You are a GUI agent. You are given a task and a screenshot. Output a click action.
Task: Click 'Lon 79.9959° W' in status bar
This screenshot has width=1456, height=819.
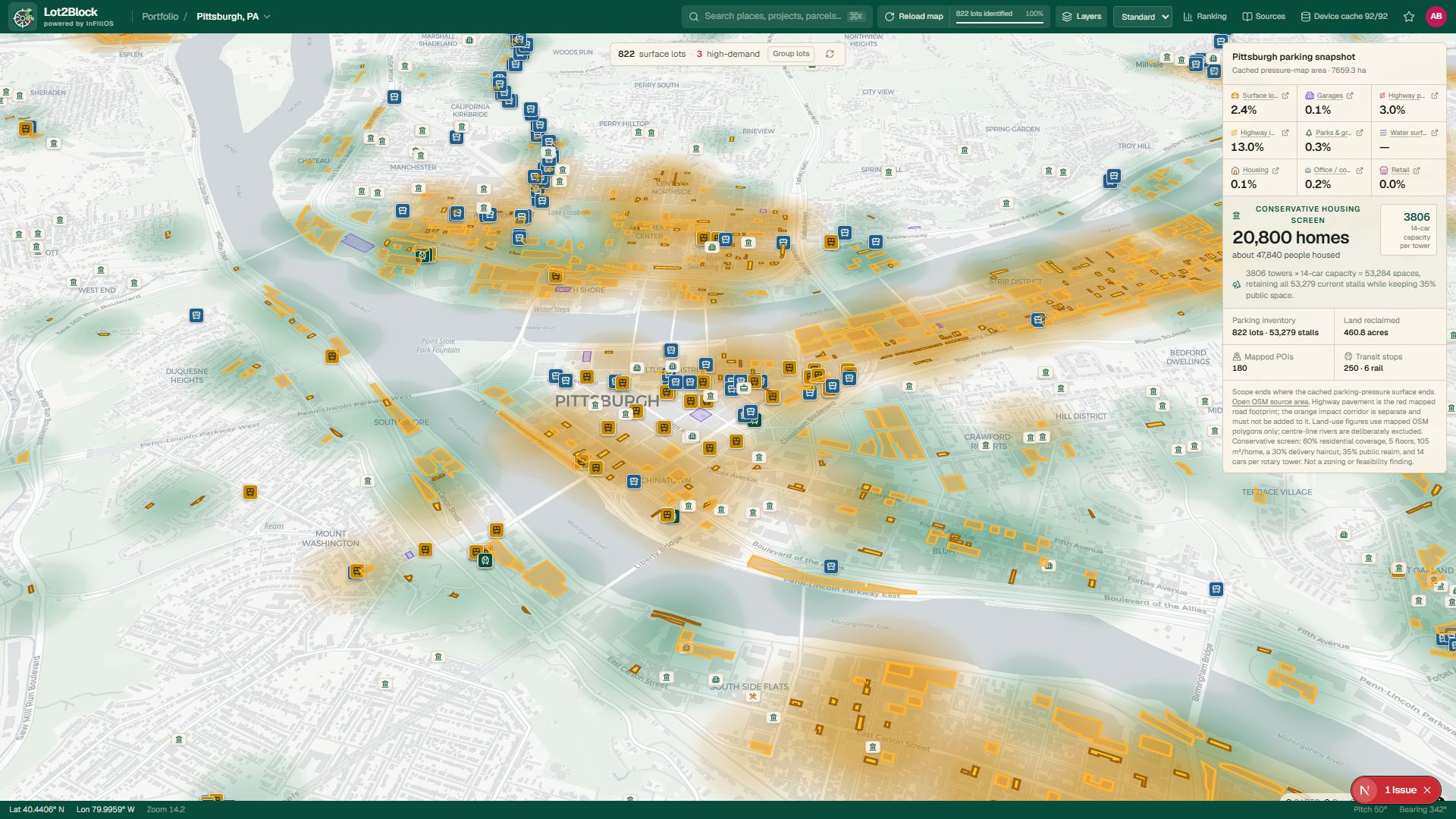(x=105, y=809)
